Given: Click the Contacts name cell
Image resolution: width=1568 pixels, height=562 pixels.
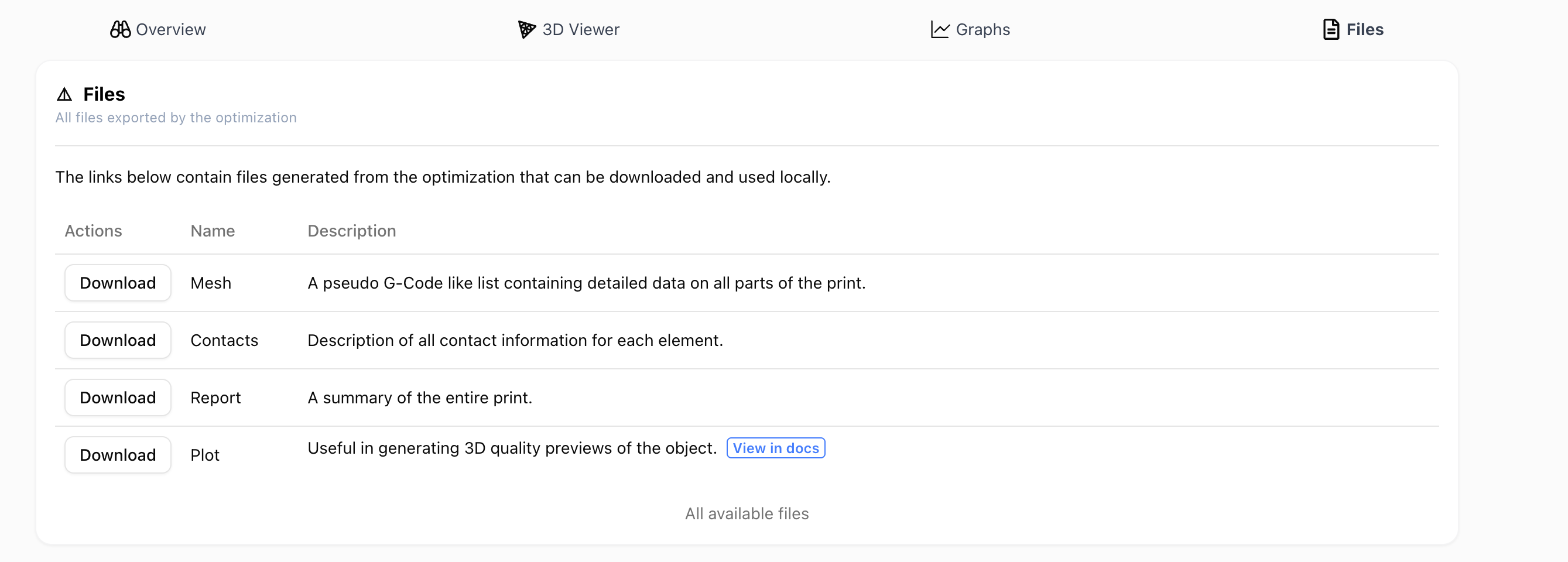Looking at the screenshot, I should 225,340.
